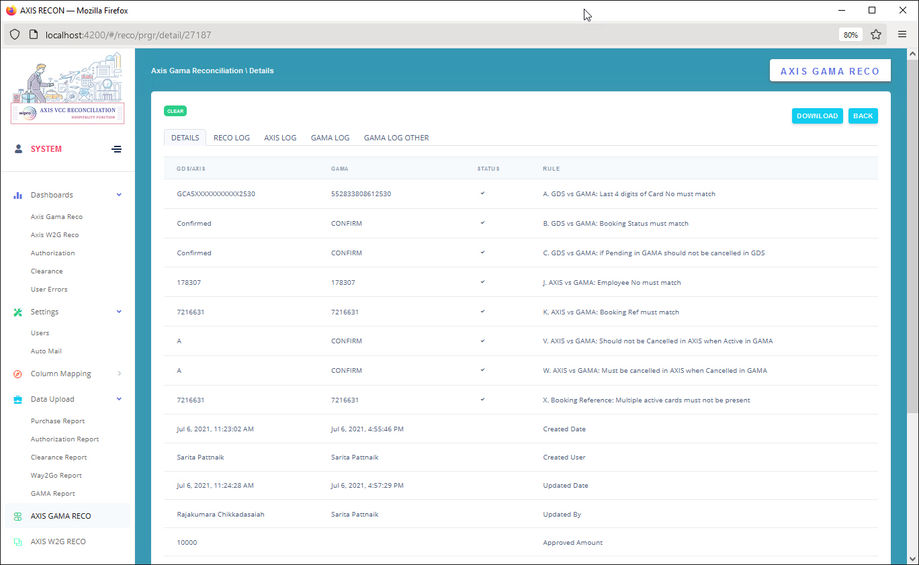Click the status checkmark for rule W

482,370
